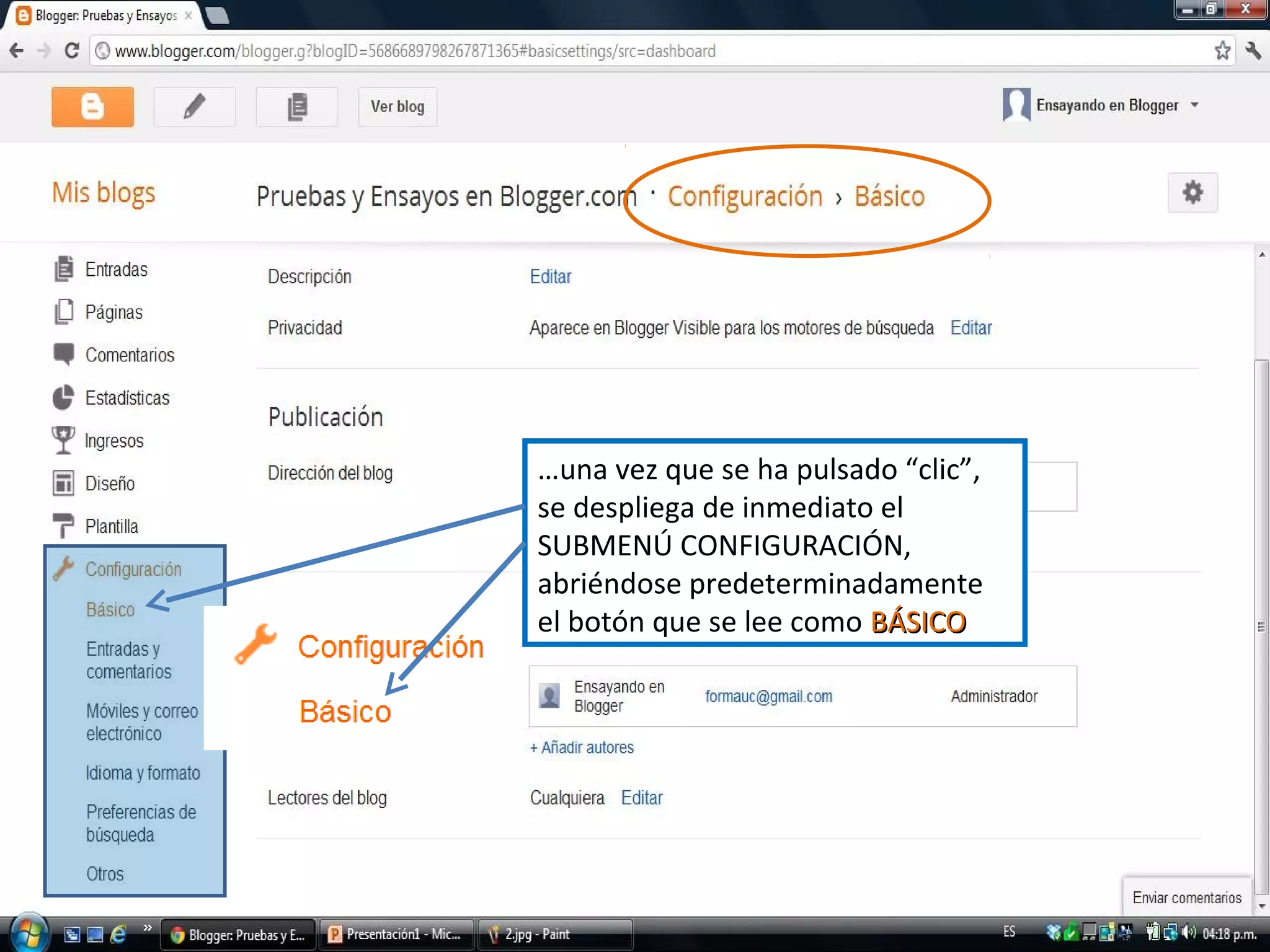Click the Plantilla paint roller icon
This screenshot has height=952, width=1270.
[x=63, y=526]
